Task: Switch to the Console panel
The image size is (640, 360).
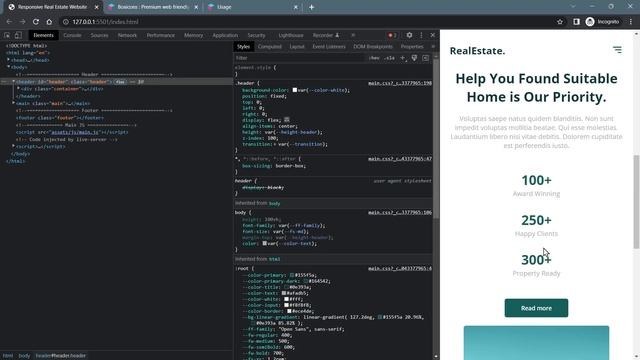Action: coord(72,36)
